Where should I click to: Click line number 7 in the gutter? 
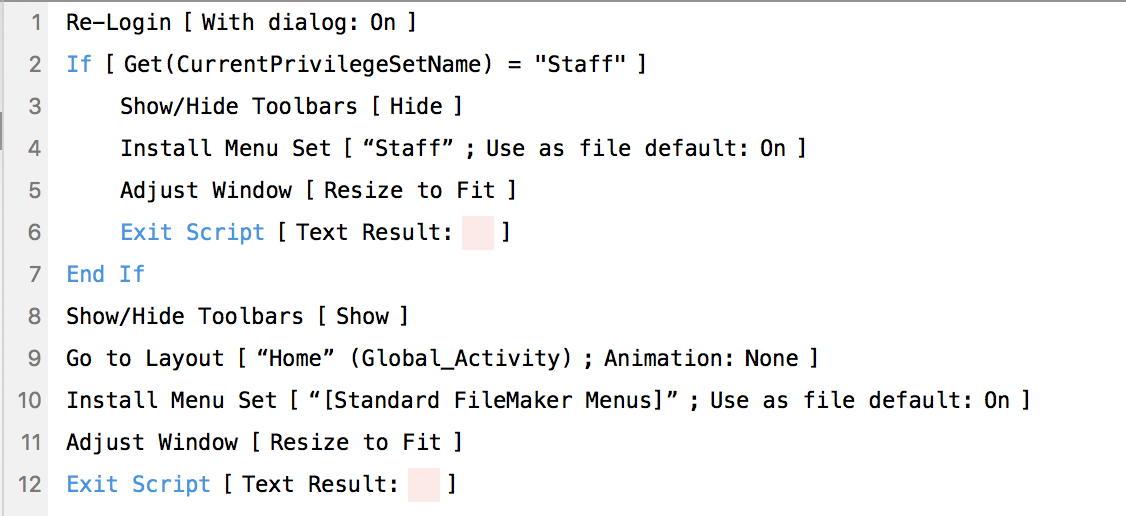tap(36, 274)
